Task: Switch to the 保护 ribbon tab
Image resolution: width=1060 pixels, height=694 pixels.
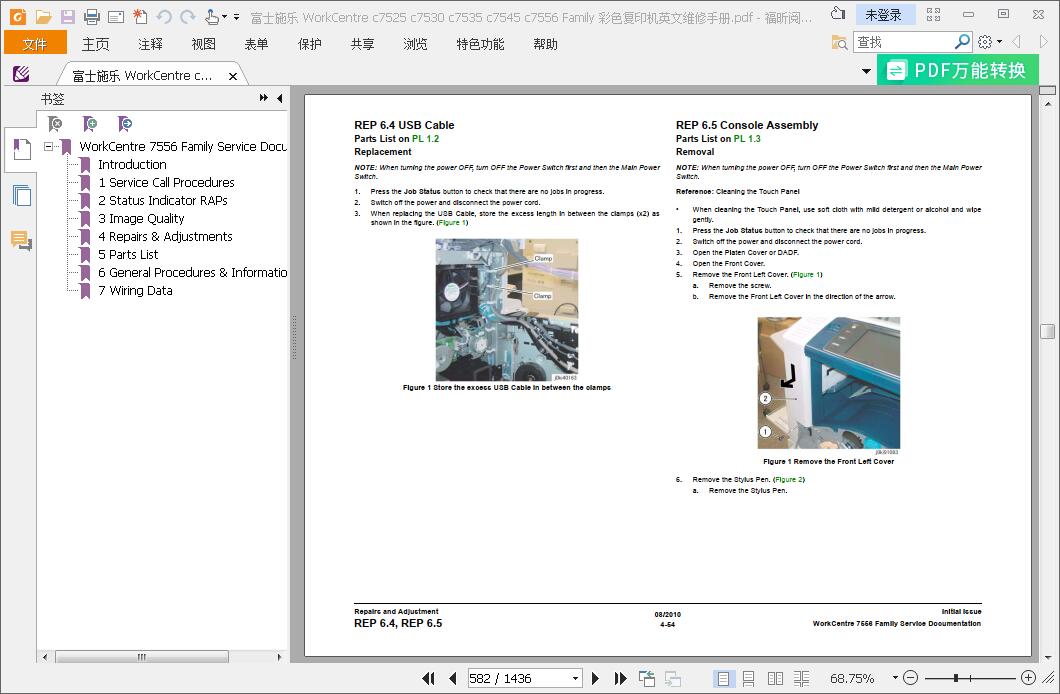Action: (310, 44)
